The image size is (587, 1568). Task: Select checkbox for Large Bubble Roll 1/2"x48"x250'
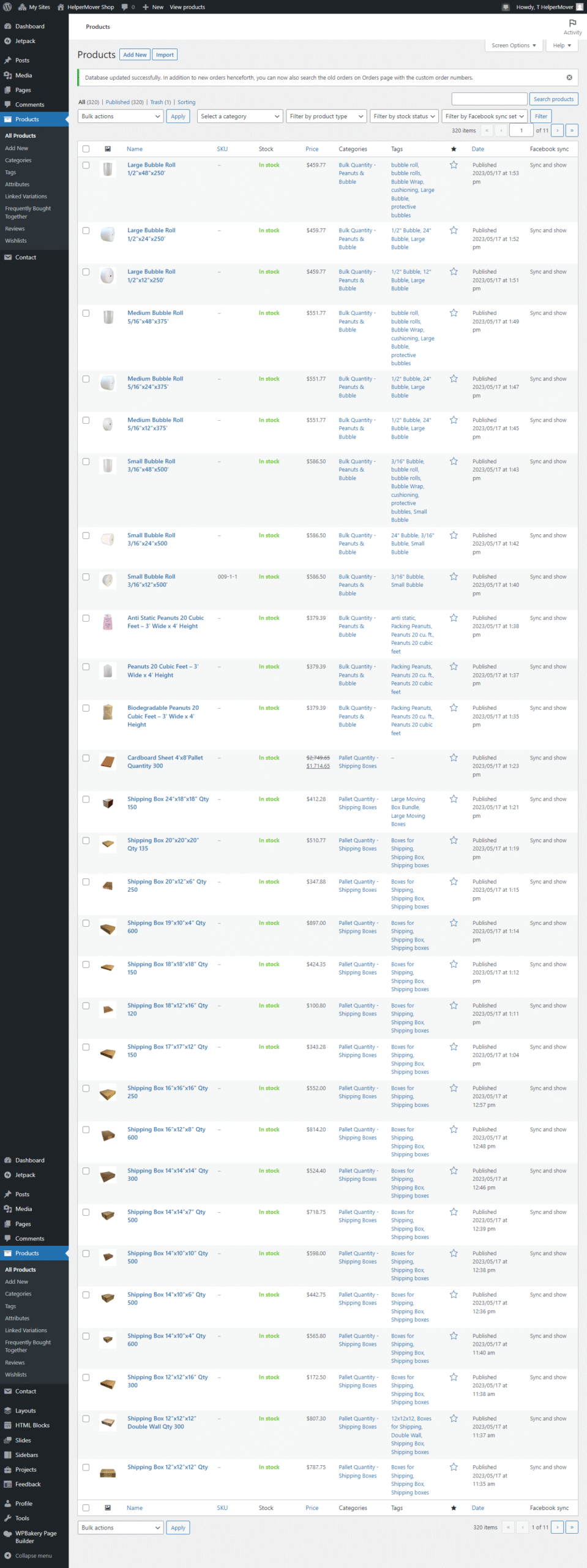click(x=86, y=165)
